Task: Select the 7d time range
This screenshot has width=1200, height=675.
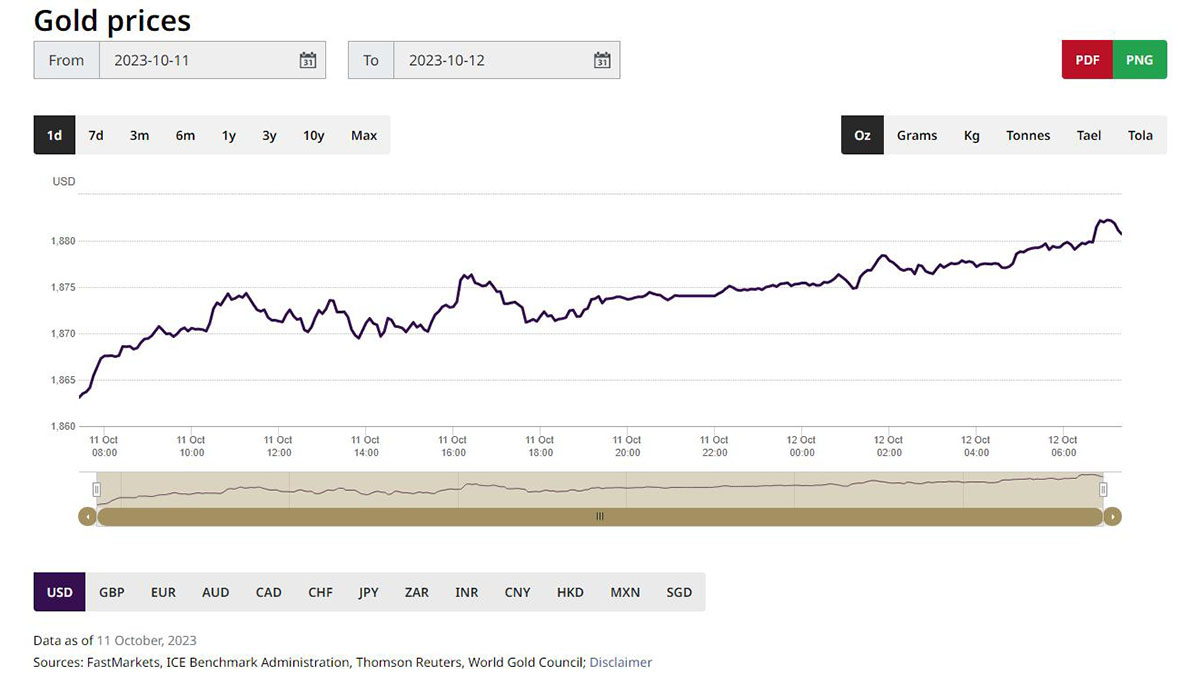Action: click(96, 135)
